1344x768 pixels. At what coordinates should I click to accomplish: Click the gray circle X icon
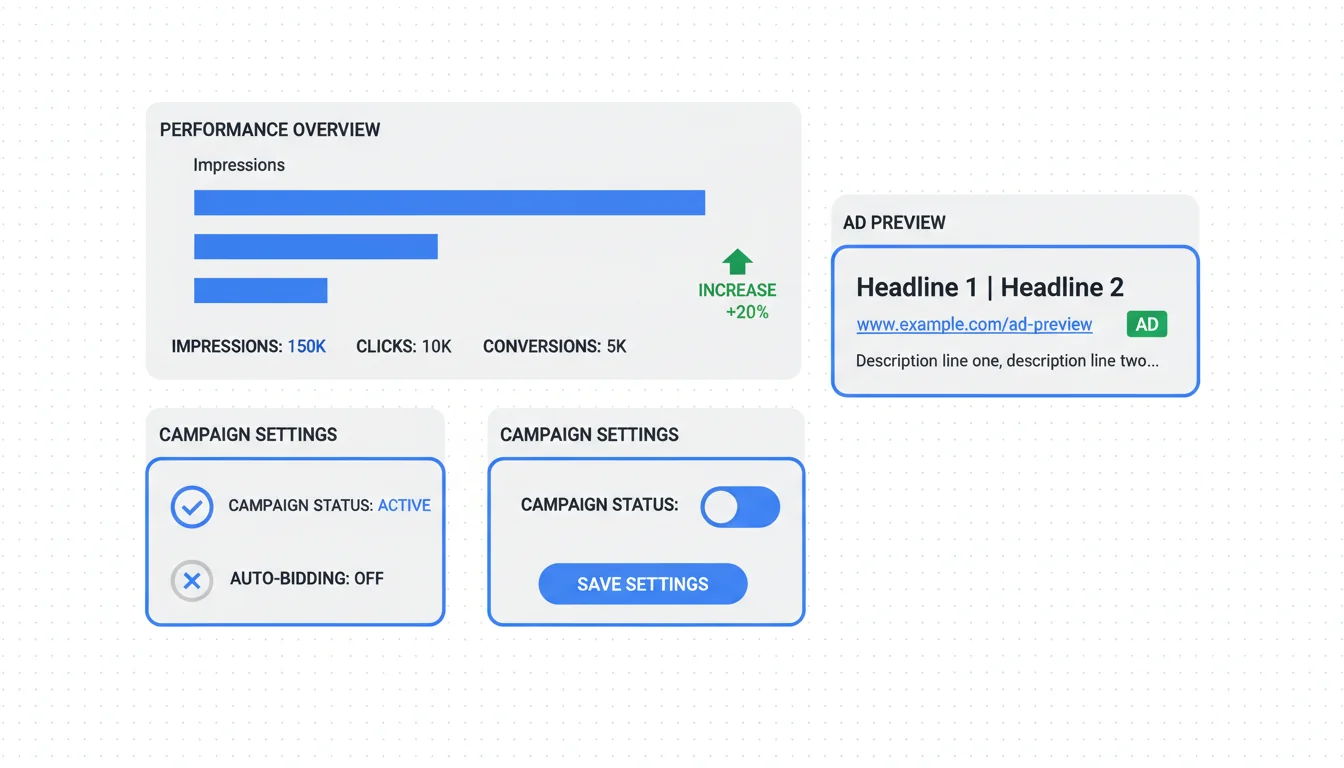coord(192,580)
